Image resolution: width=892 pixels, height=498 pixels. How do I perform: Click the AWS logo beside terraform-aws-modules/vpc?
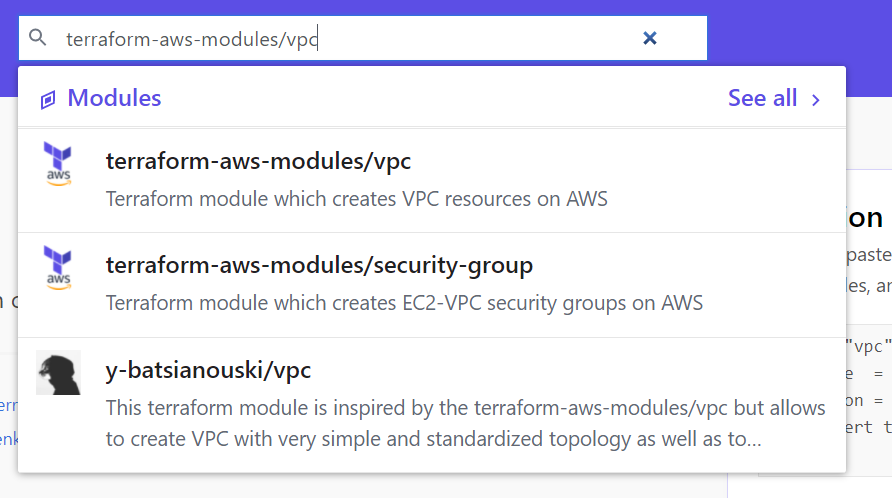coord(58,164)
